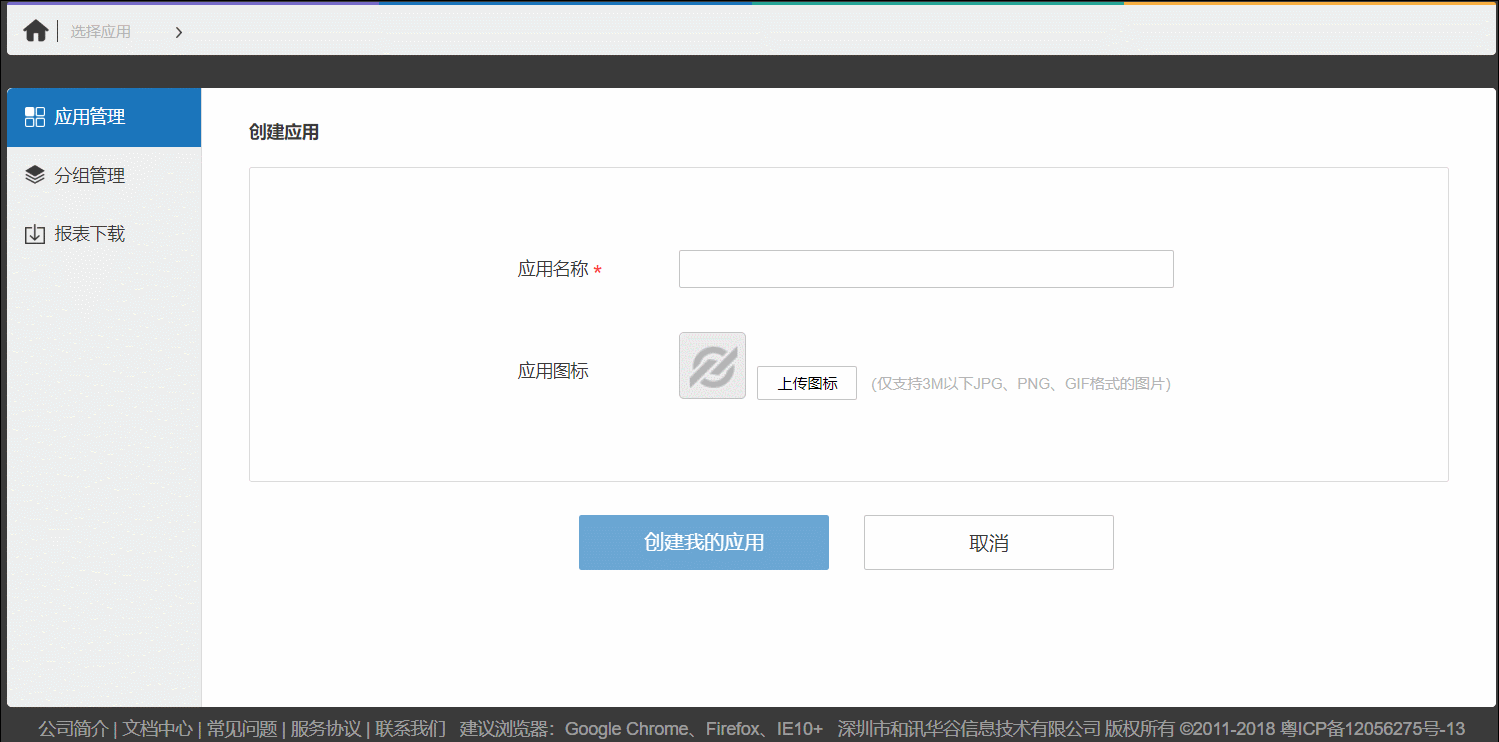This screenshot has width=1499, height=742.
Task: Click the 上传图标 button
Action: 807,383
